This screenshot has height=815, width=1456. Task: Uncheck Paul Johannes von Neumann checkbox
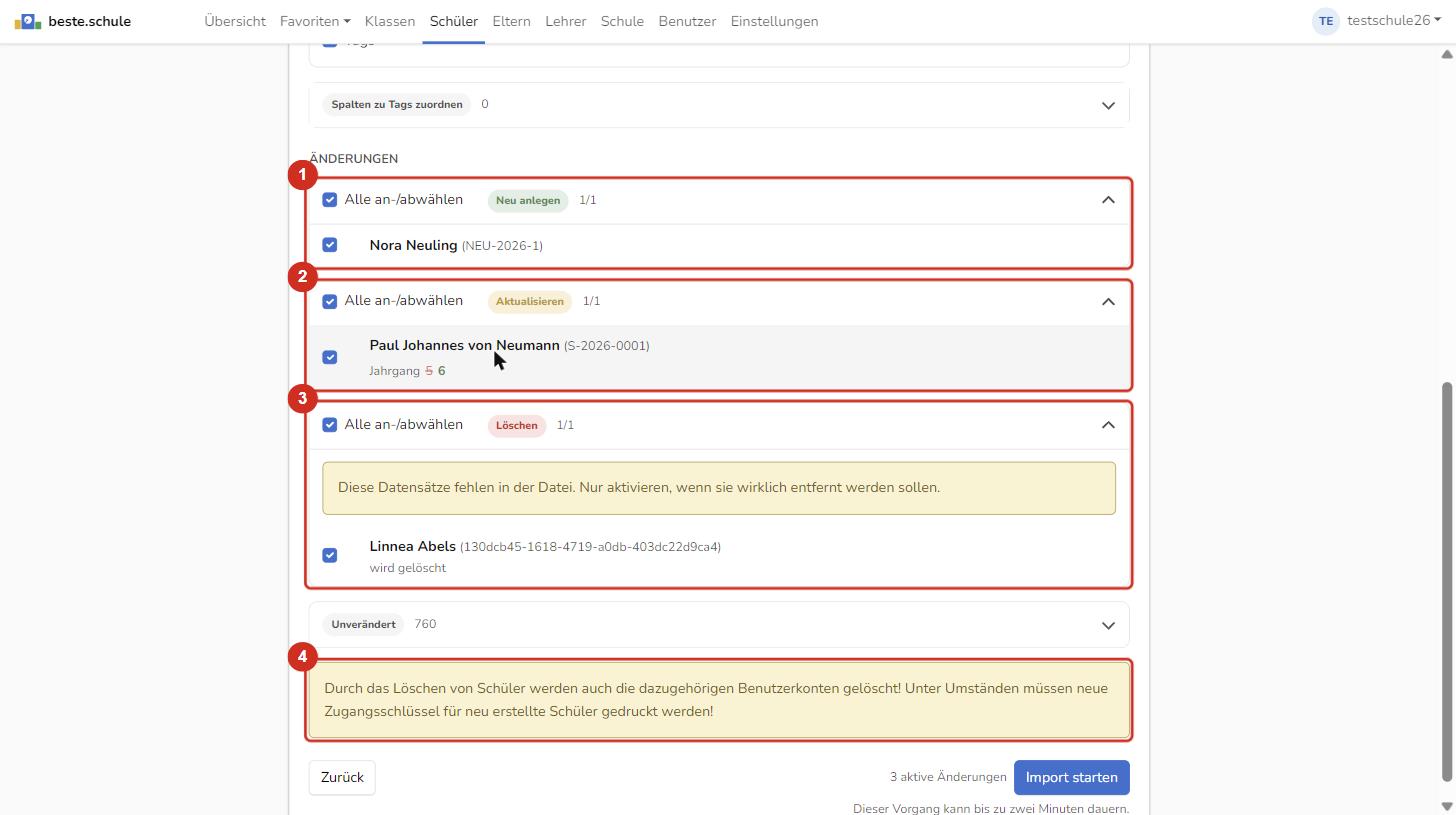coord(330,357)
